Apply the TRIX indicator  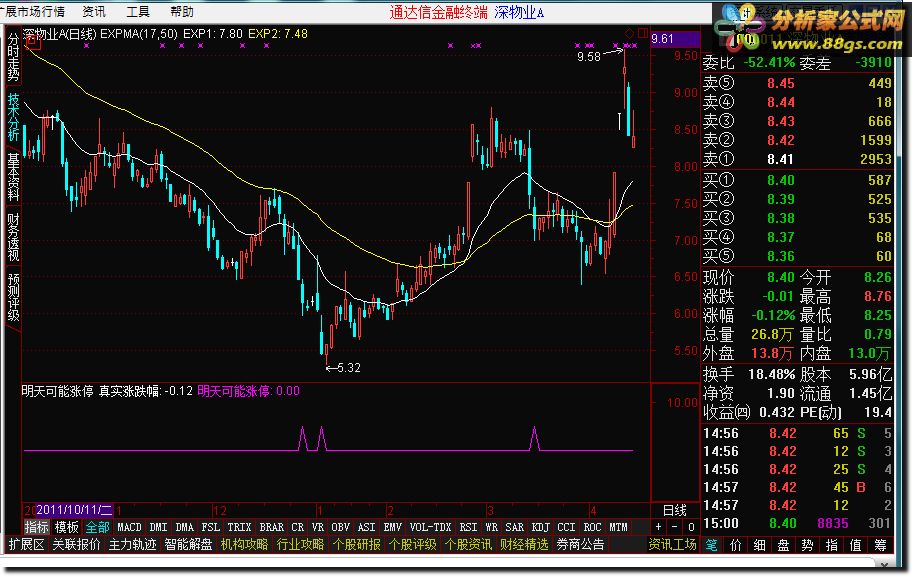tap(239, 527)
